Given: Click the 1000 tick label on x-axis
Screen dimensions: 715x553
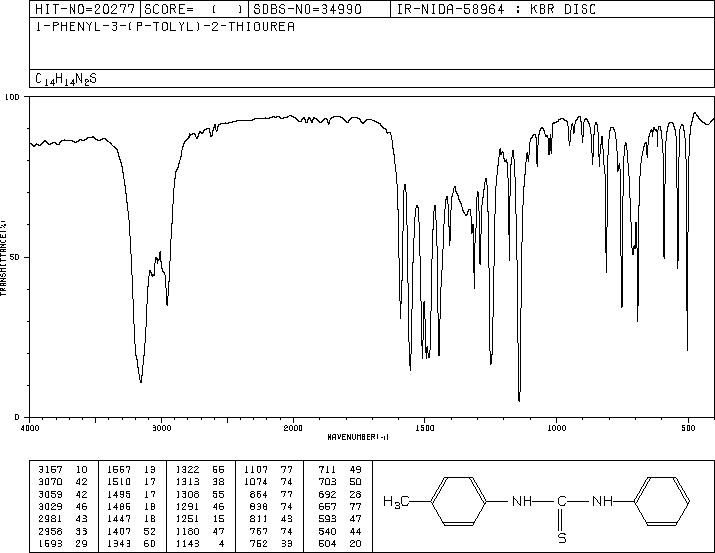Looking at the screenshot, I should pyautogui.click(x=556, y=428).
